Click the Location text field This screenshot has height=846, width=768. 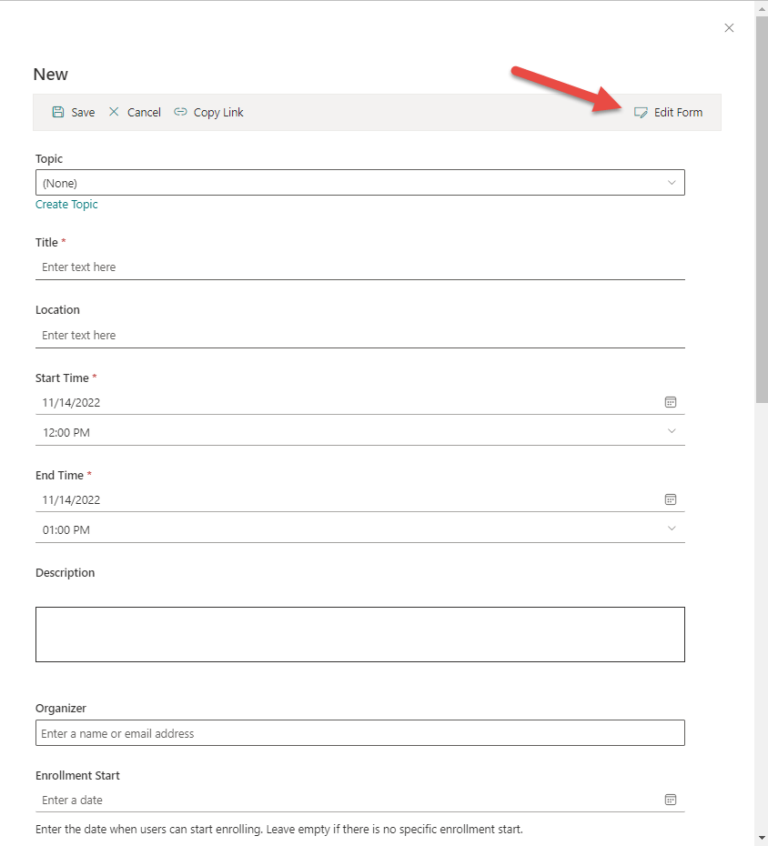[300, 334]
